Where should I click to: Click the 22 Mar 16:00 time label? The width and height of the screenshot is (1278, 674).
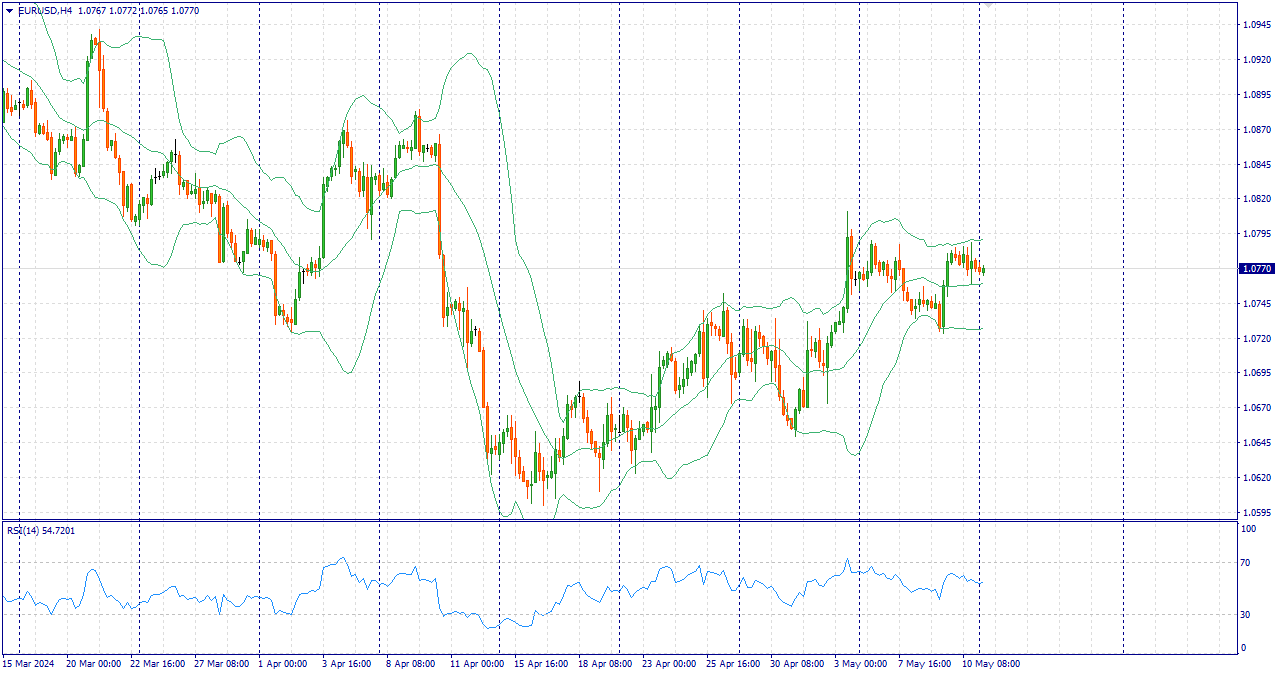point(157,663)
